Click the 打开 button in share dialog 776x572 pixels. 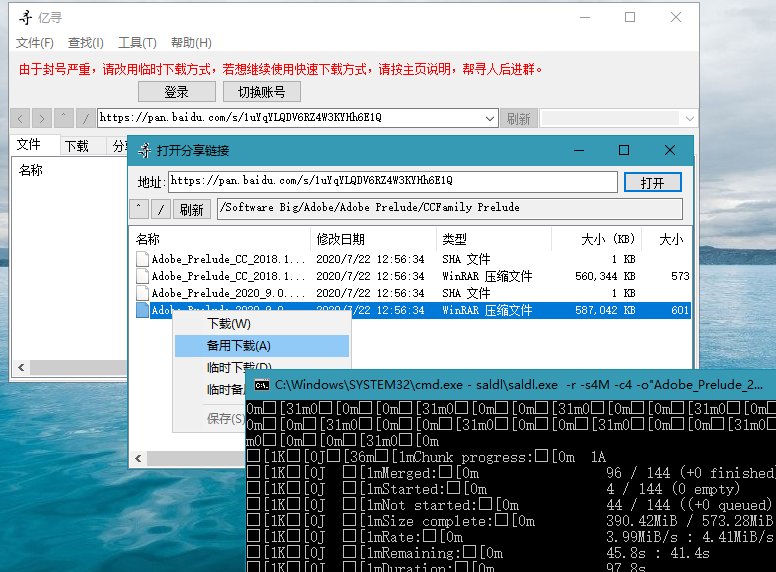pyautogui.click(x=652, y=183)
